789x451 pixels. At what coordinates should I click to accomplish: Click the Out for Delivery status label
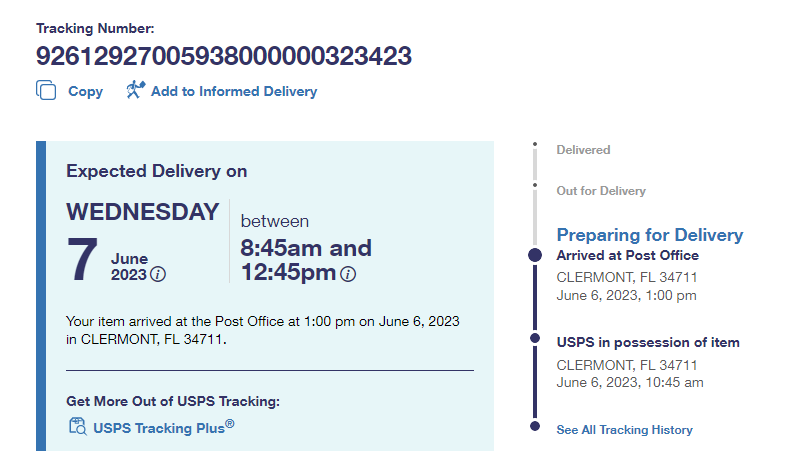click(x=601, y=191)
